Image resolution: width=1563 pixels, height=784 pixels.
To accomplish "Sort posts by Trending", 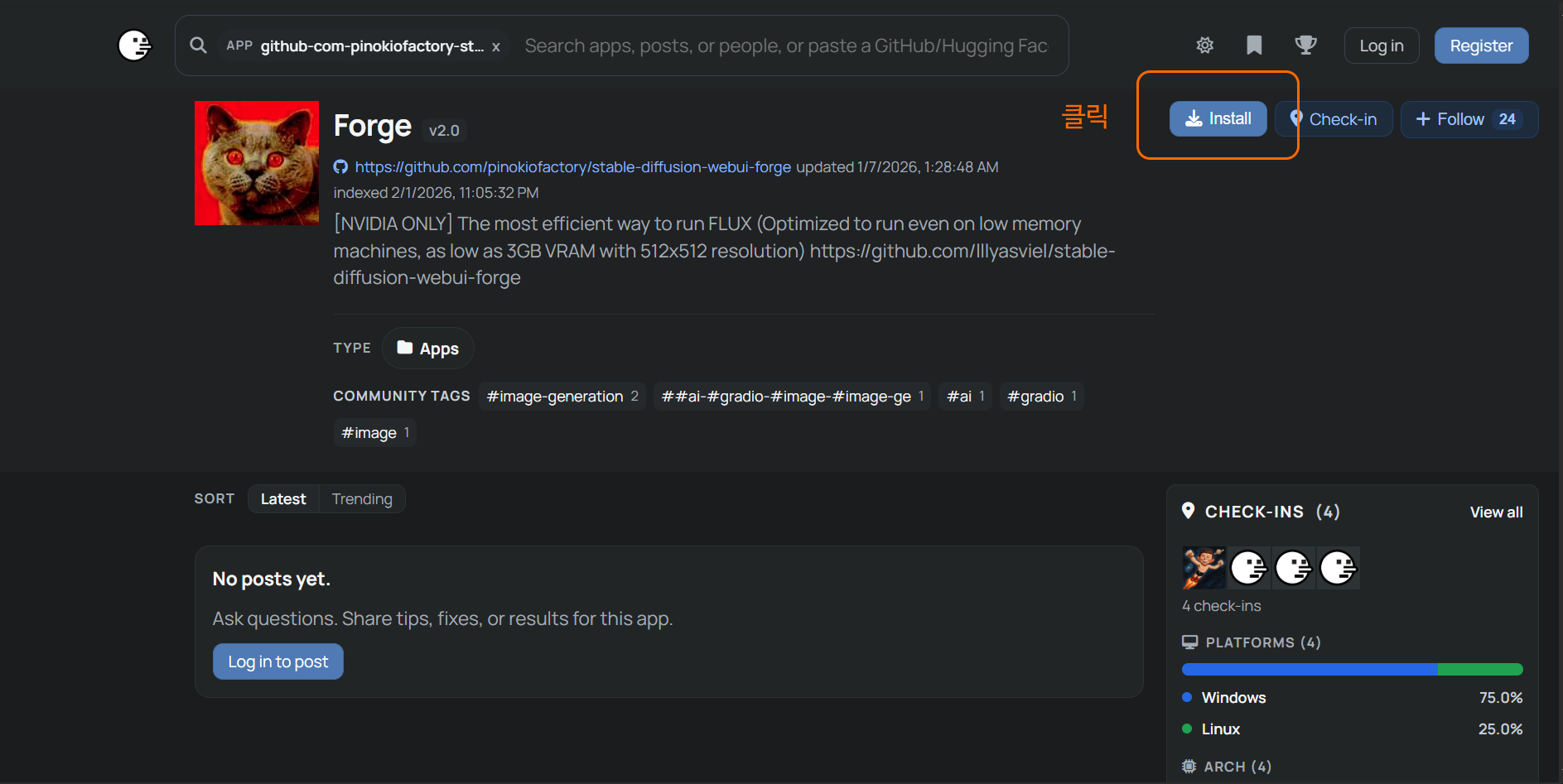I will pyautogui.click(x=362, y=499).
